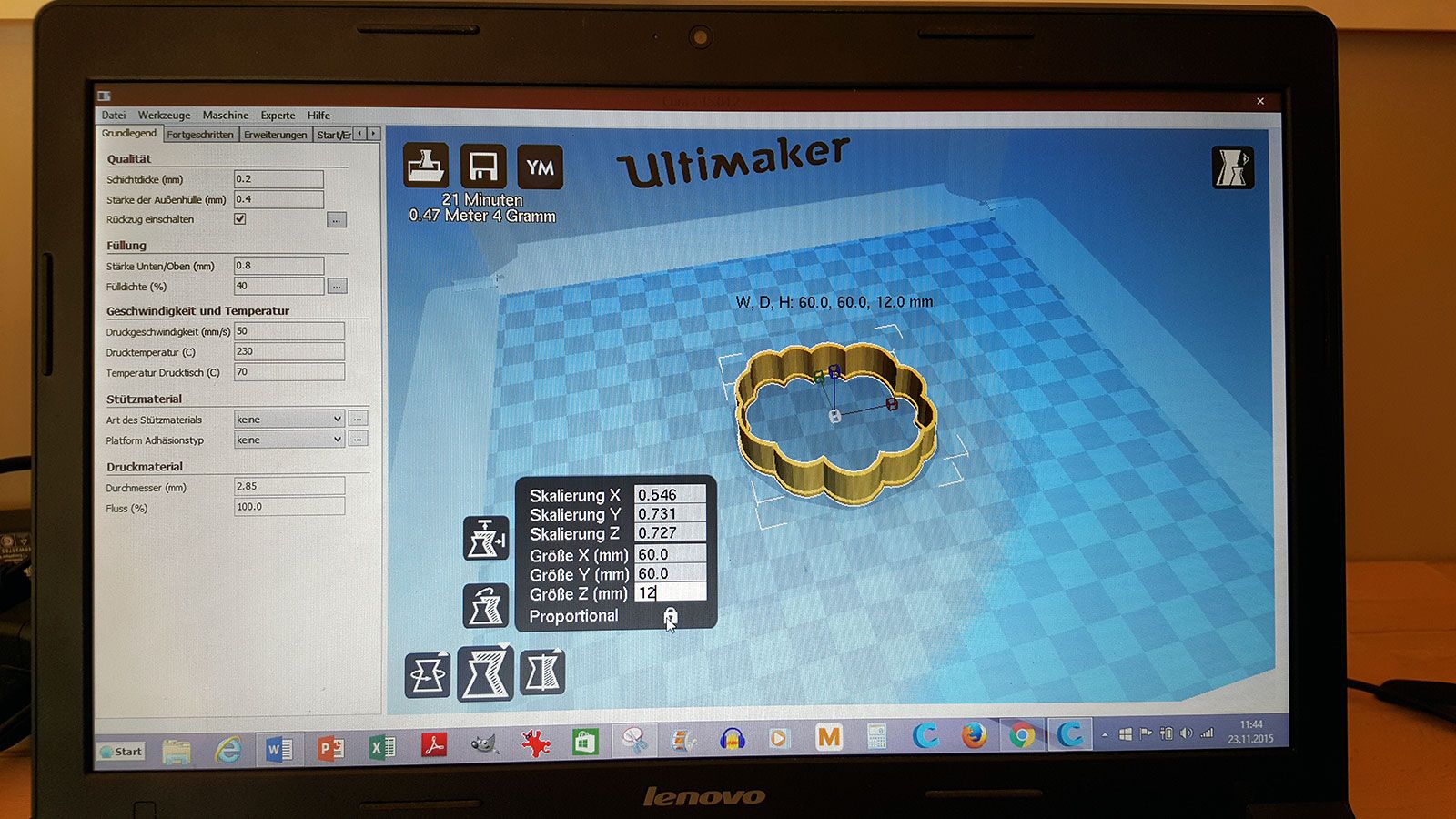Switch to the Fortgeschritten tab
The image size is (1456, 819).
[x=200, y=135]
